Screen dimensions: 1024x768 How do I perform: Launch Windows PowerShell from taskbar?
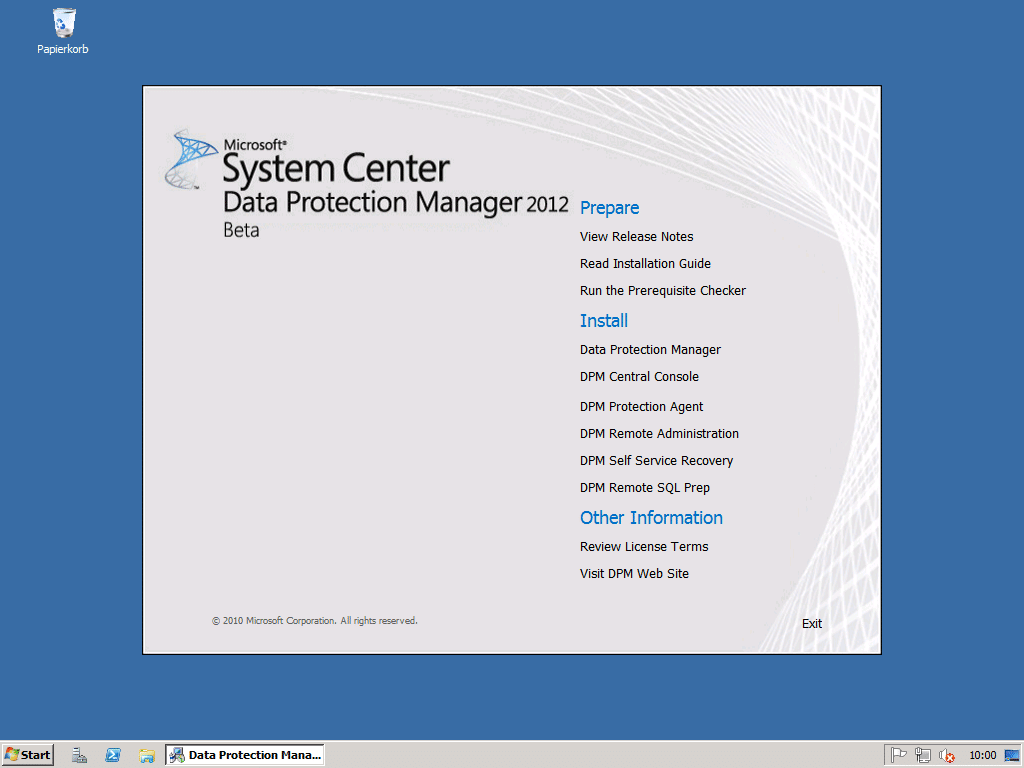pyautogui.click(x=113, y=755)
